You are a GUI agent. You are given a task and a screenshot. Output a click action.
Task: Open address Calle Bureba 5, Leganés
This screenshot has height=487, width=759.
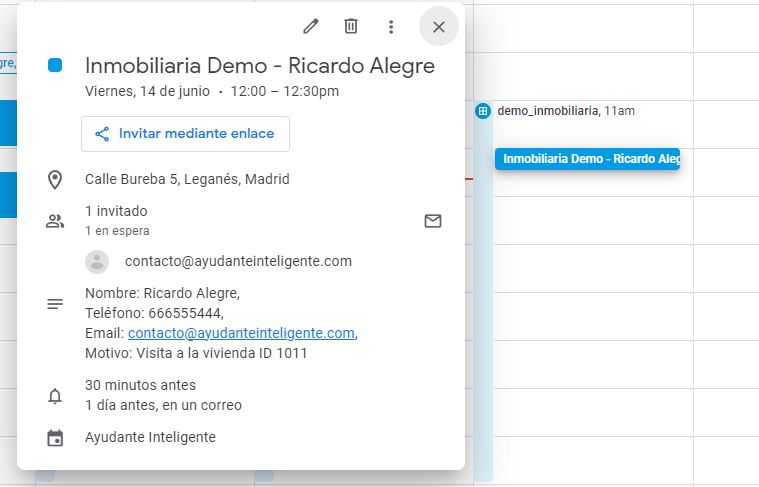(x=187, y=180)
